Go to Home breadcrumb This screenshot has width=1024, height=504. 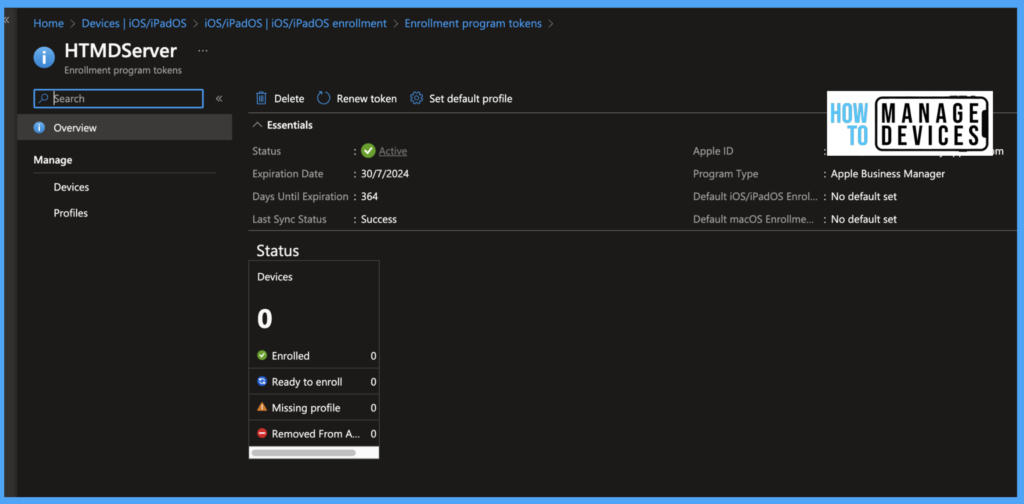click(48, 24)
